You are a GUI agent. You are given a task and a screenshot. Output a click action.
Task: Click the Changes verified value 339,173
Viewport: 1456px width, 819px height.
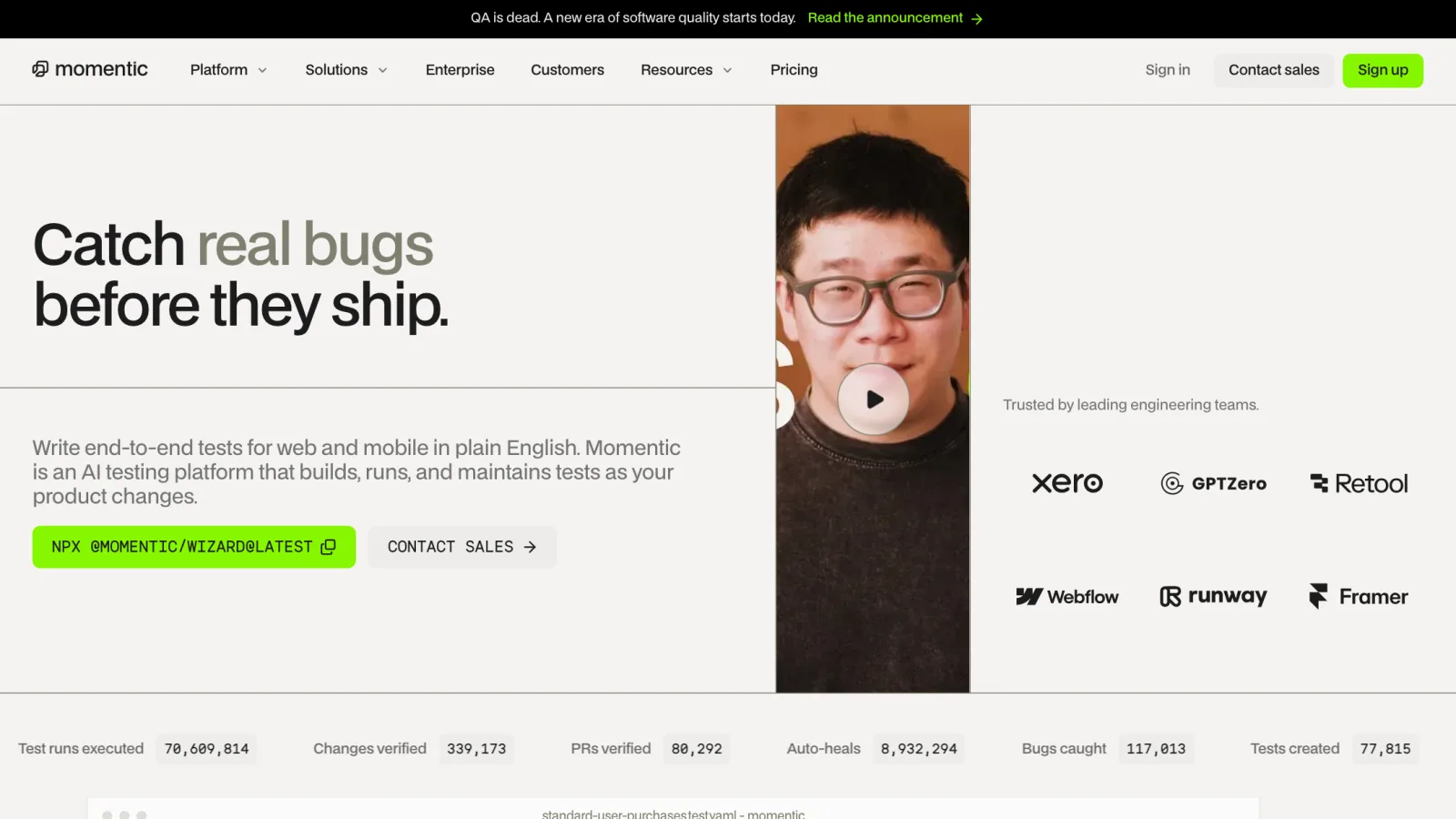click(477, 749)
